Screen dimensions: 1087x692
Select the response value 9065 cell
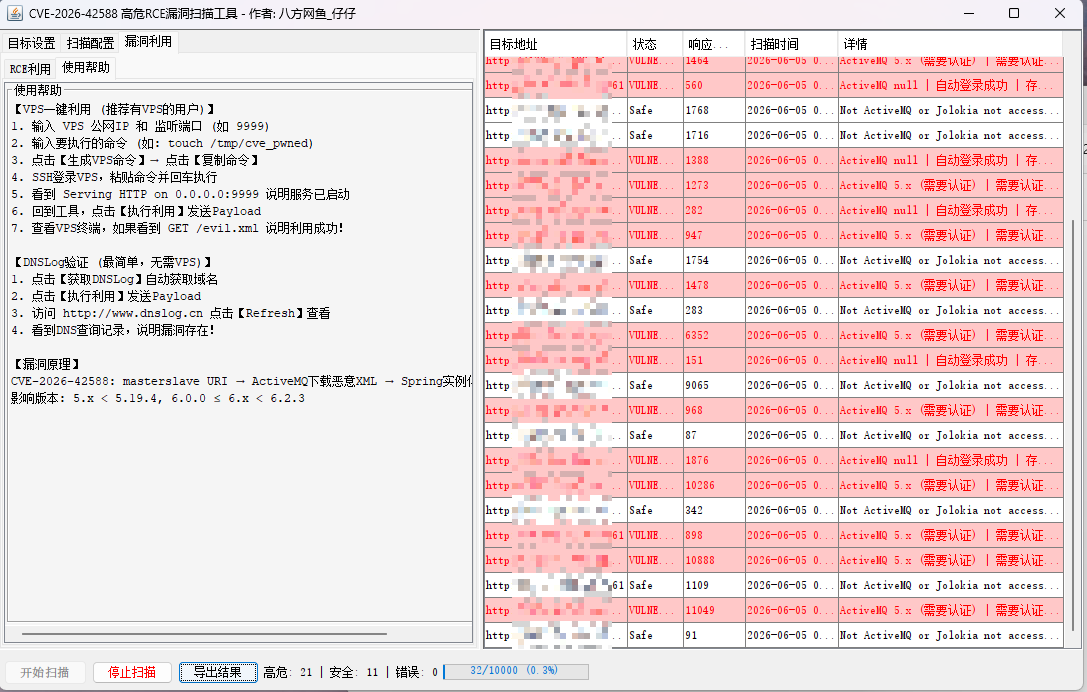click(x=714, y=385)
